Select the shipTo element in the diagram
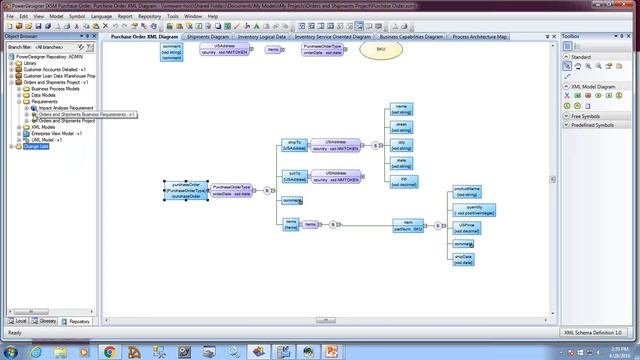640x360 pixels. point(294,145)
